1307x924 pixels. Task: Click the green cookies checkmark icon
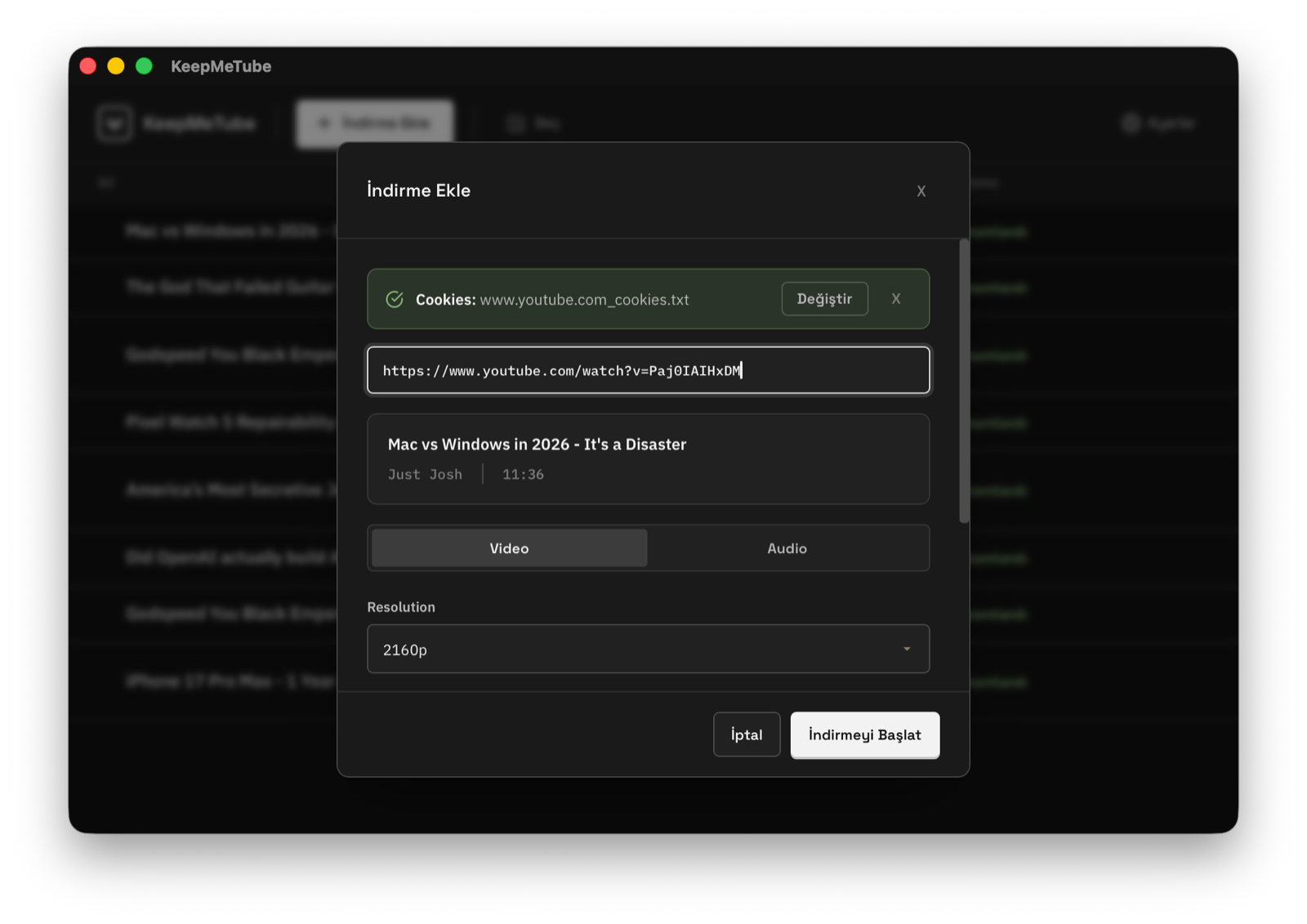pyautogui.click(x=395, y=299)
